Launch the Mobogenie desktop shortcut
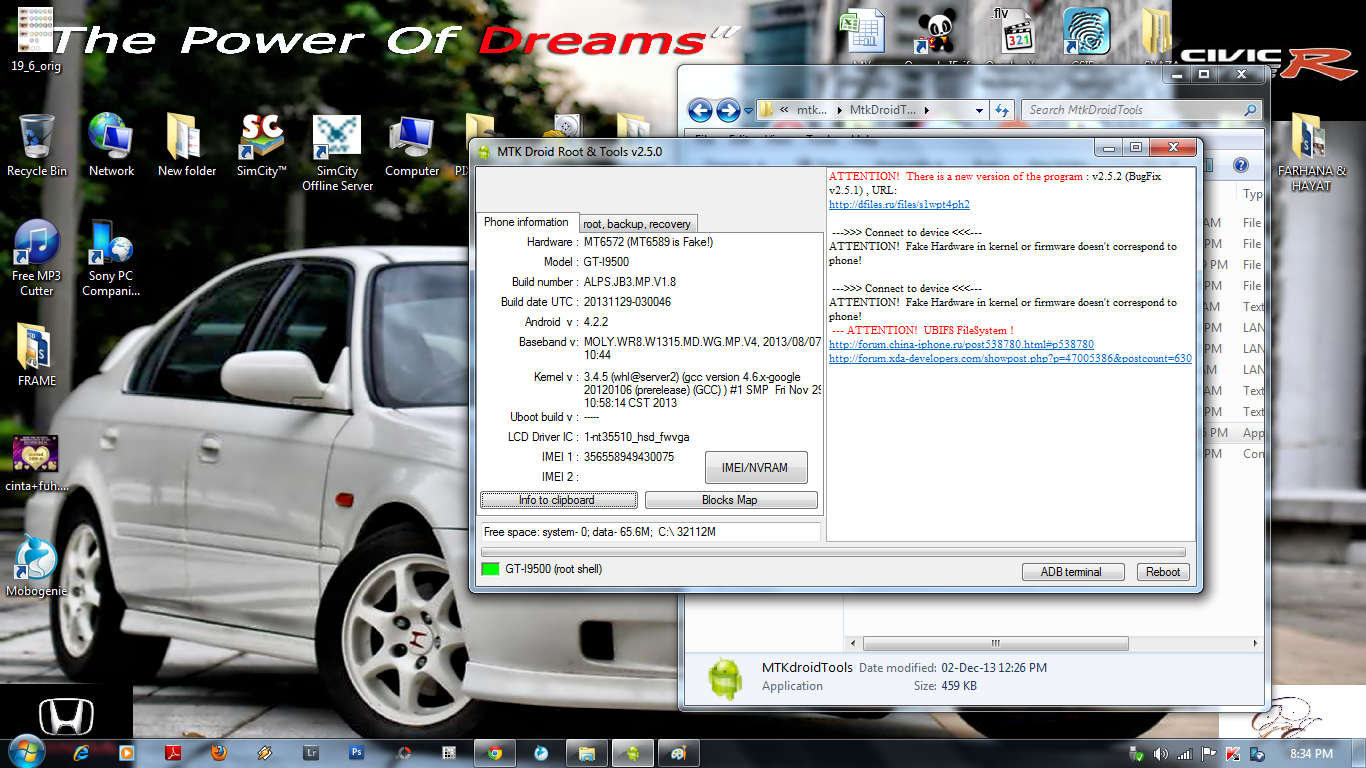The width and height of the screenshot is (1366, 768). pyautogui.click(x=37, y=565)
